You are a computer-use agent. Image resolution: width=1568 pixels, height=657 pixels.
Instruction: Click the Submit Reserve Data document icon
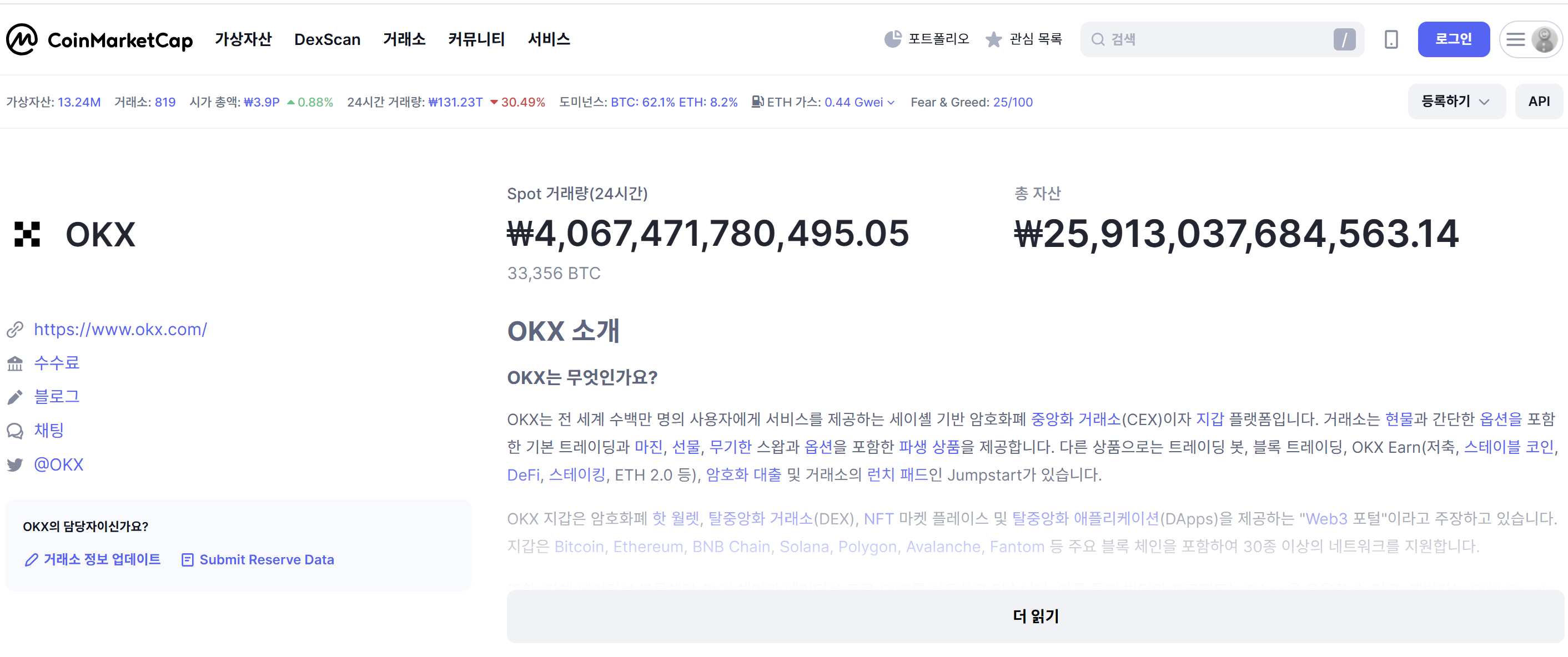click(187, 559)
